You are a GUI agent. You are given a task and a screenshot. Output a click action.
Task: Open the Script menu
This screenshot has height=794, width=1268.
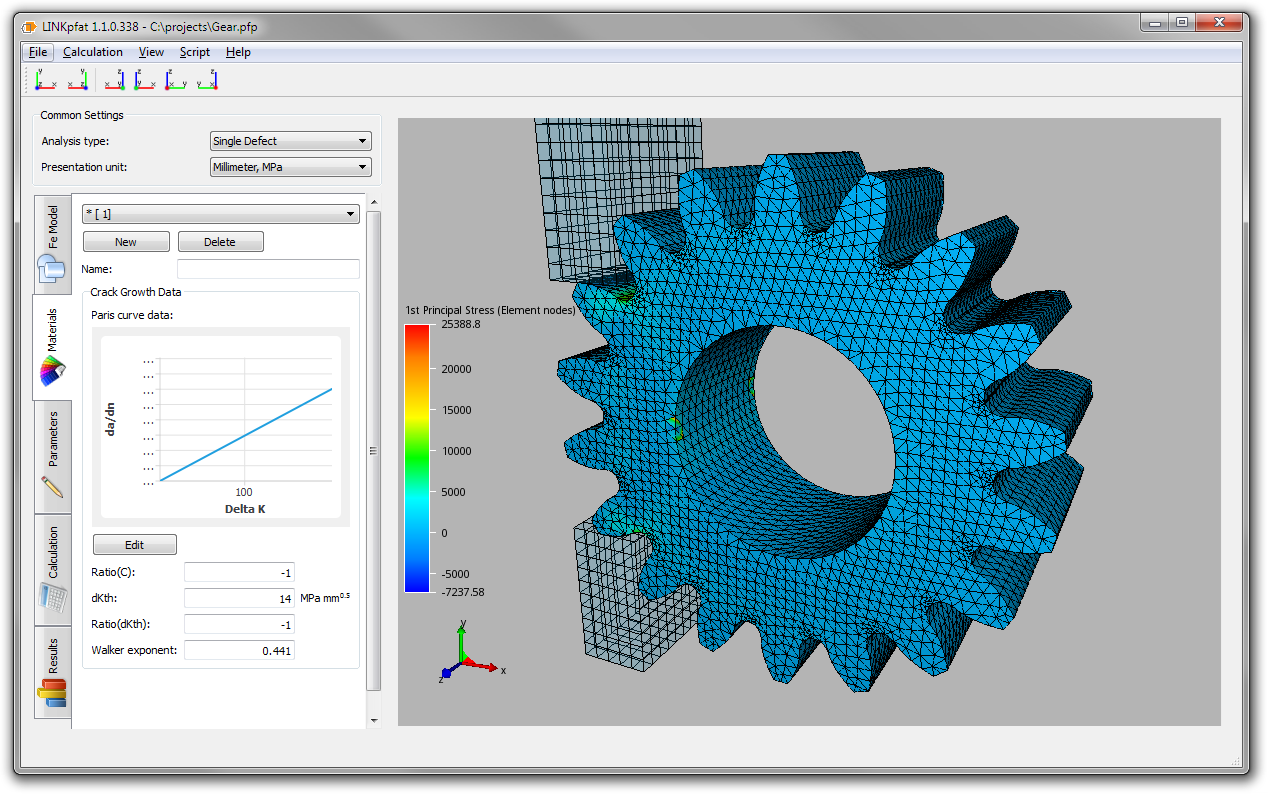(194, 52)
